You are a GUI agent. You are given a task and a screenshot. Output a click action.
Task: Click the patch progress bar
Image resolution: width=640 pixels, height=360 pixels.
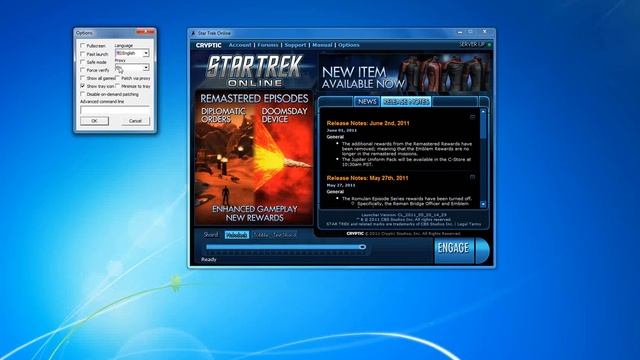point(286,247)
